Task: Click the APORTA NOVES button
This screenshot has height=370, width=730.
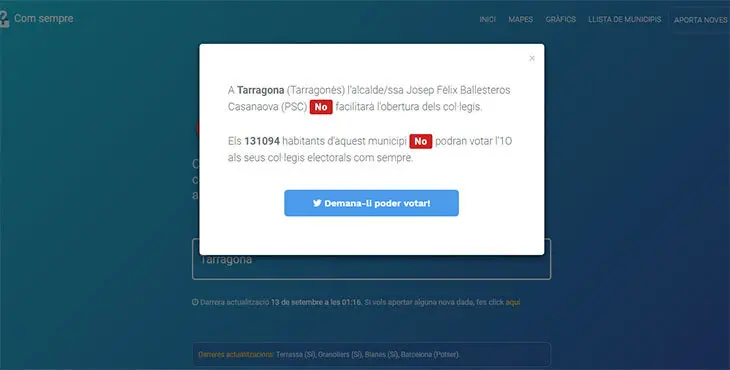Action: (700, 20)
